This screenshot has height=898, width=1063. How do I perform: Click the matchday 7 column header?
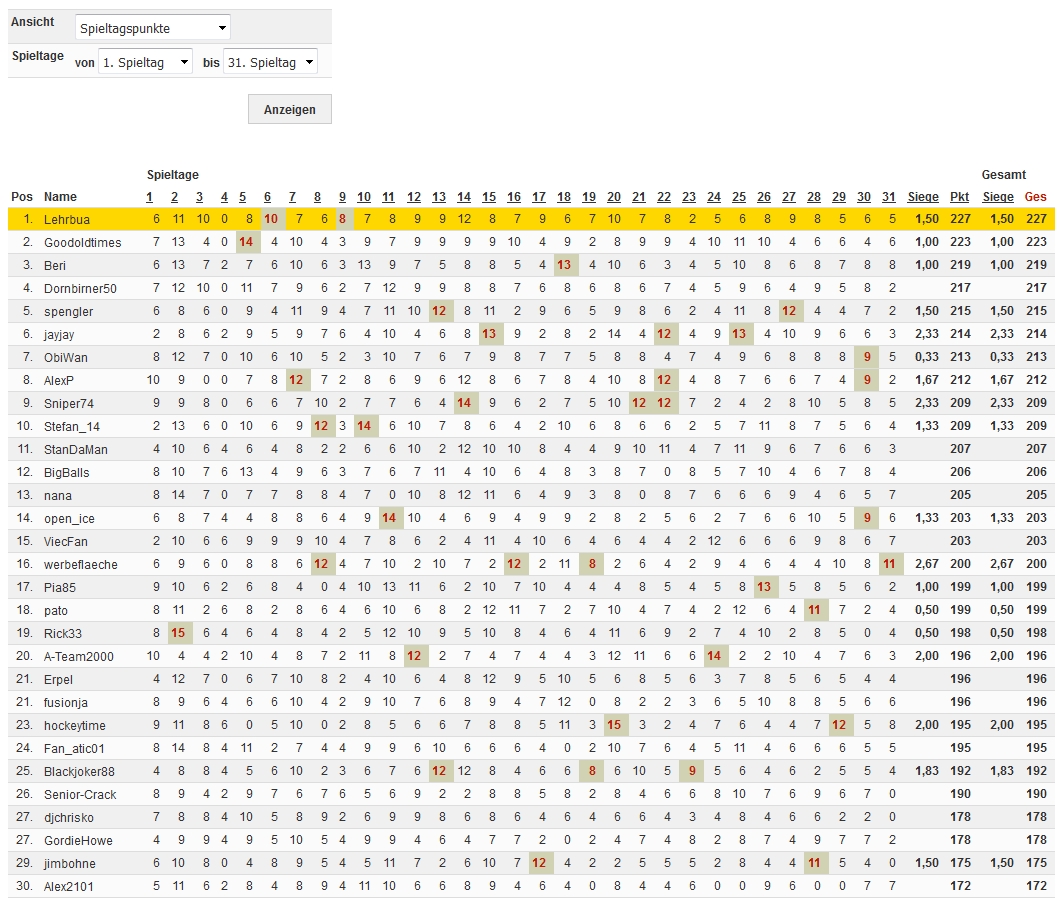pos(292,197)
